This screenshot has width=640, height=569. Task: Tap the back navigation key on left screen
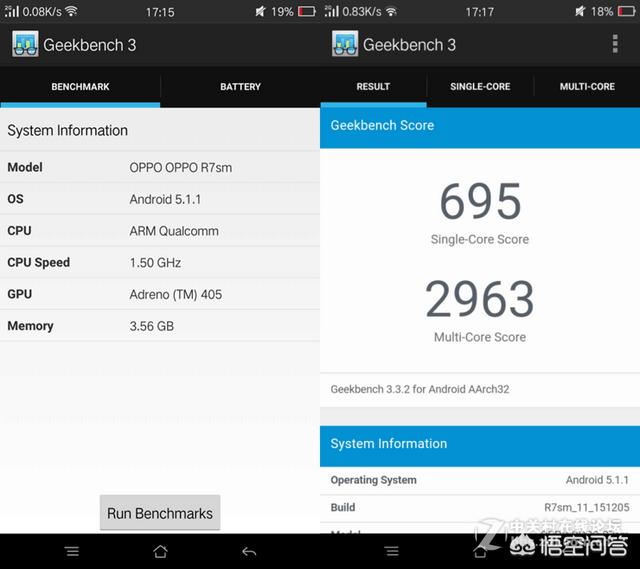point(249,552)
